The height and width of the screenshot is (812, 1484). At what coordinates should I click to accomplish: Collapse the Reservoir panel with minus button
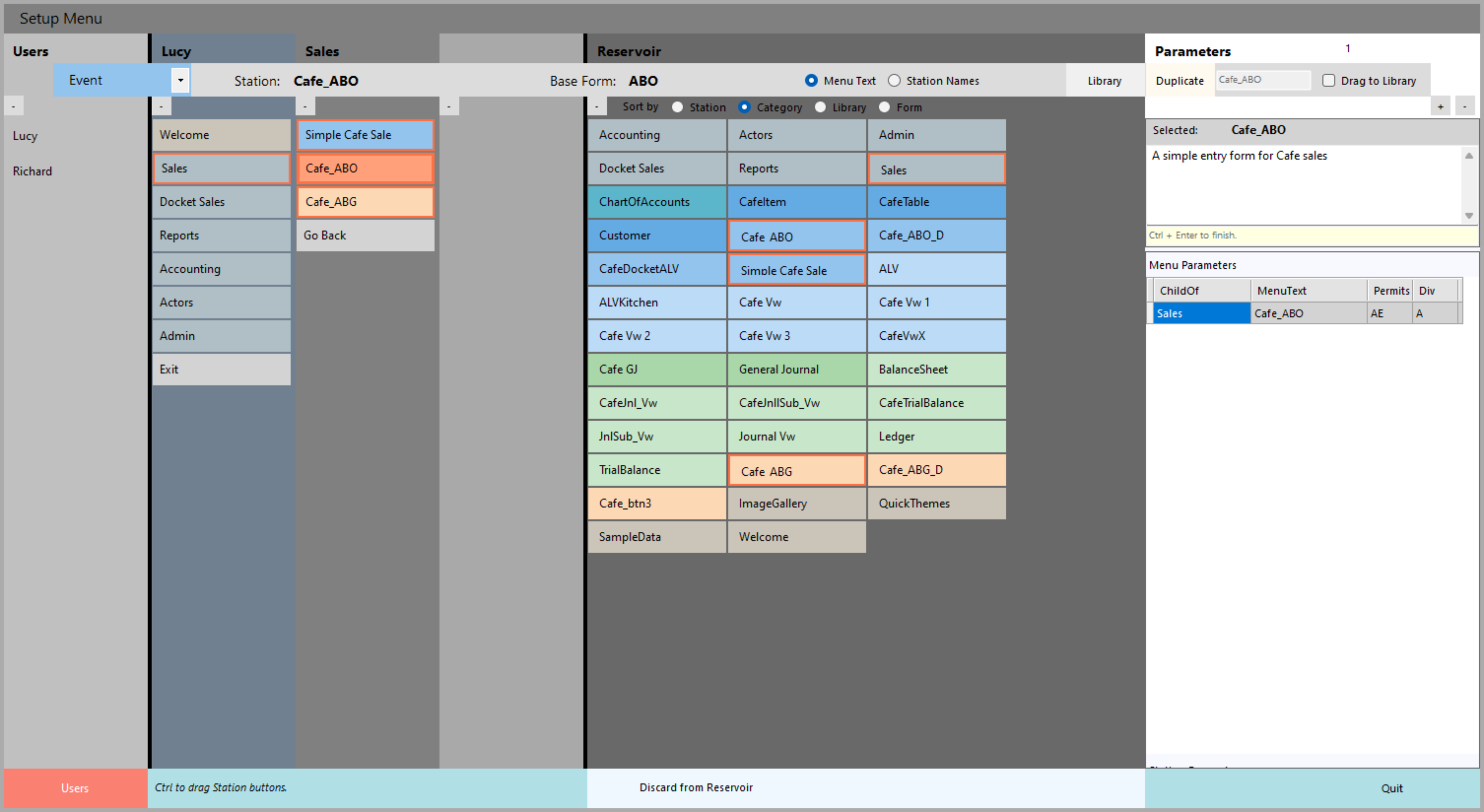pyautogui.click(x=597, y=106)
